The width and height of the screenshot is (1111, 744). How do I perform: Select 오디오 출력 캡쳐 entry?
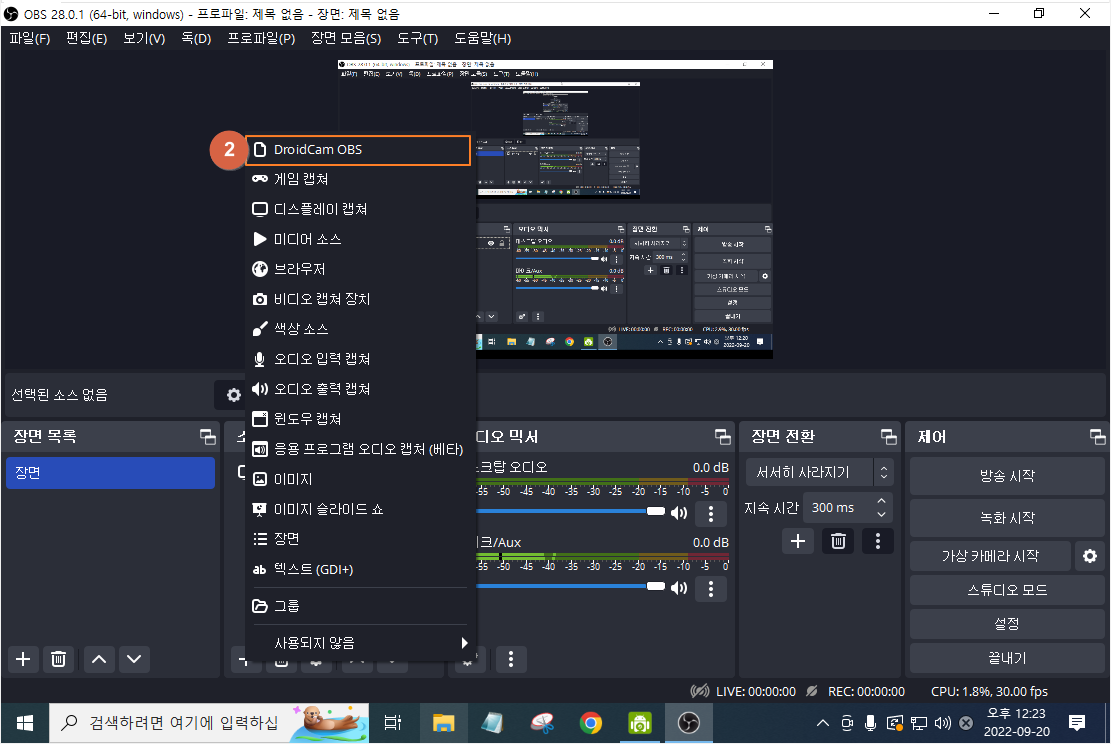[x=360, y=389]
